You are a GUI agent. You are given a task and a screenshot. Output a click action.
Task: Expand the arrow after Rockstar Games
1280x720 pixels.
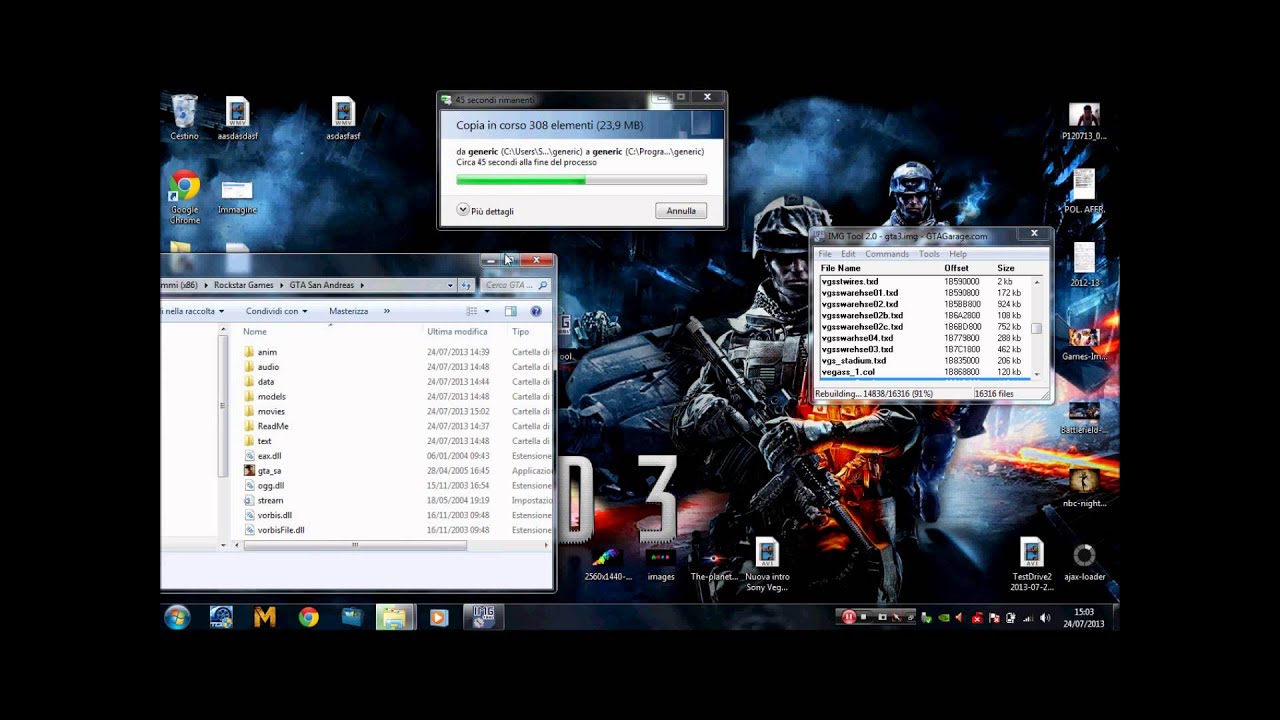[281, 285]
